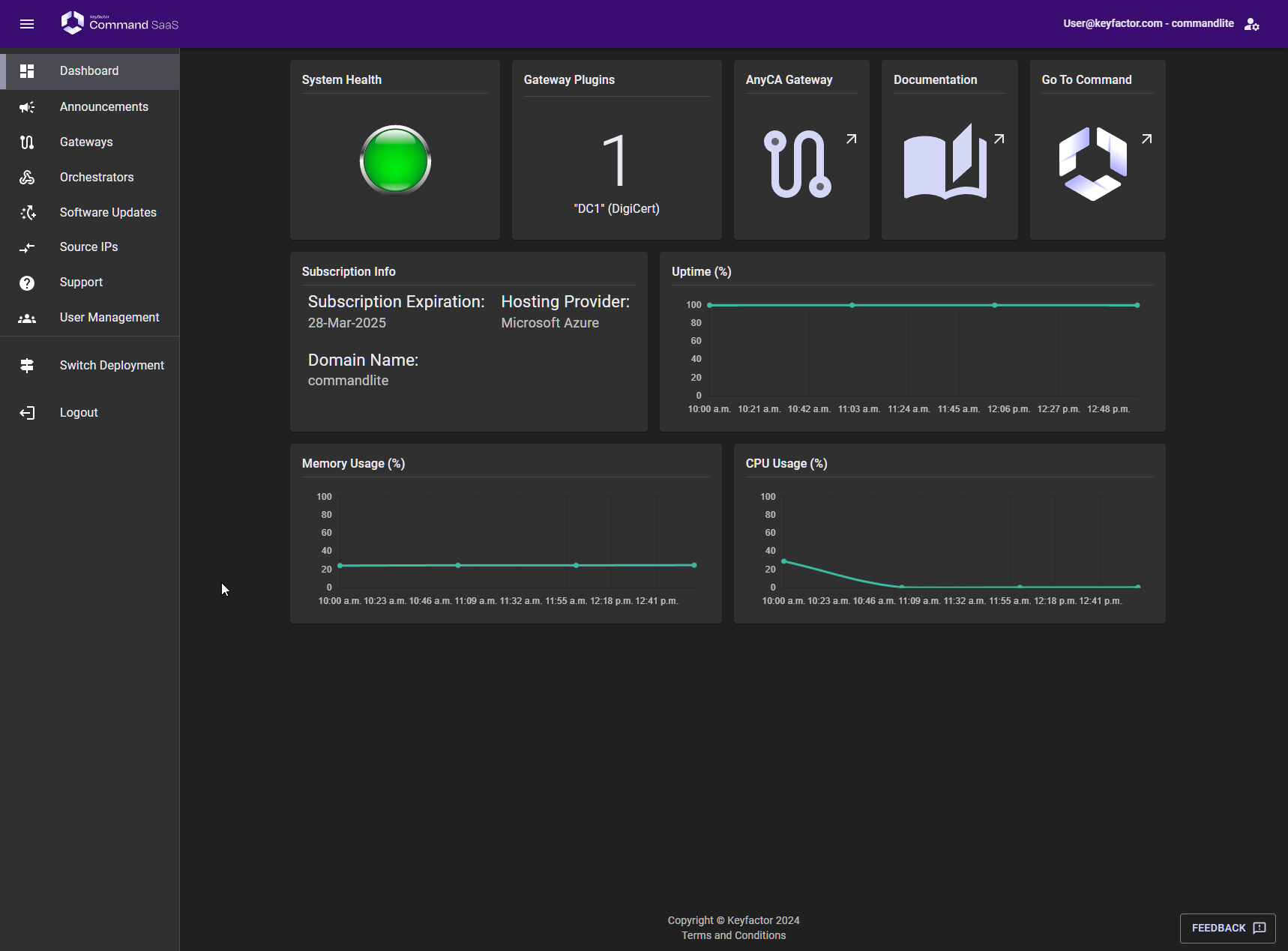
Task: Click the Memory Usage (%) chart title
Action: (353, 464)
